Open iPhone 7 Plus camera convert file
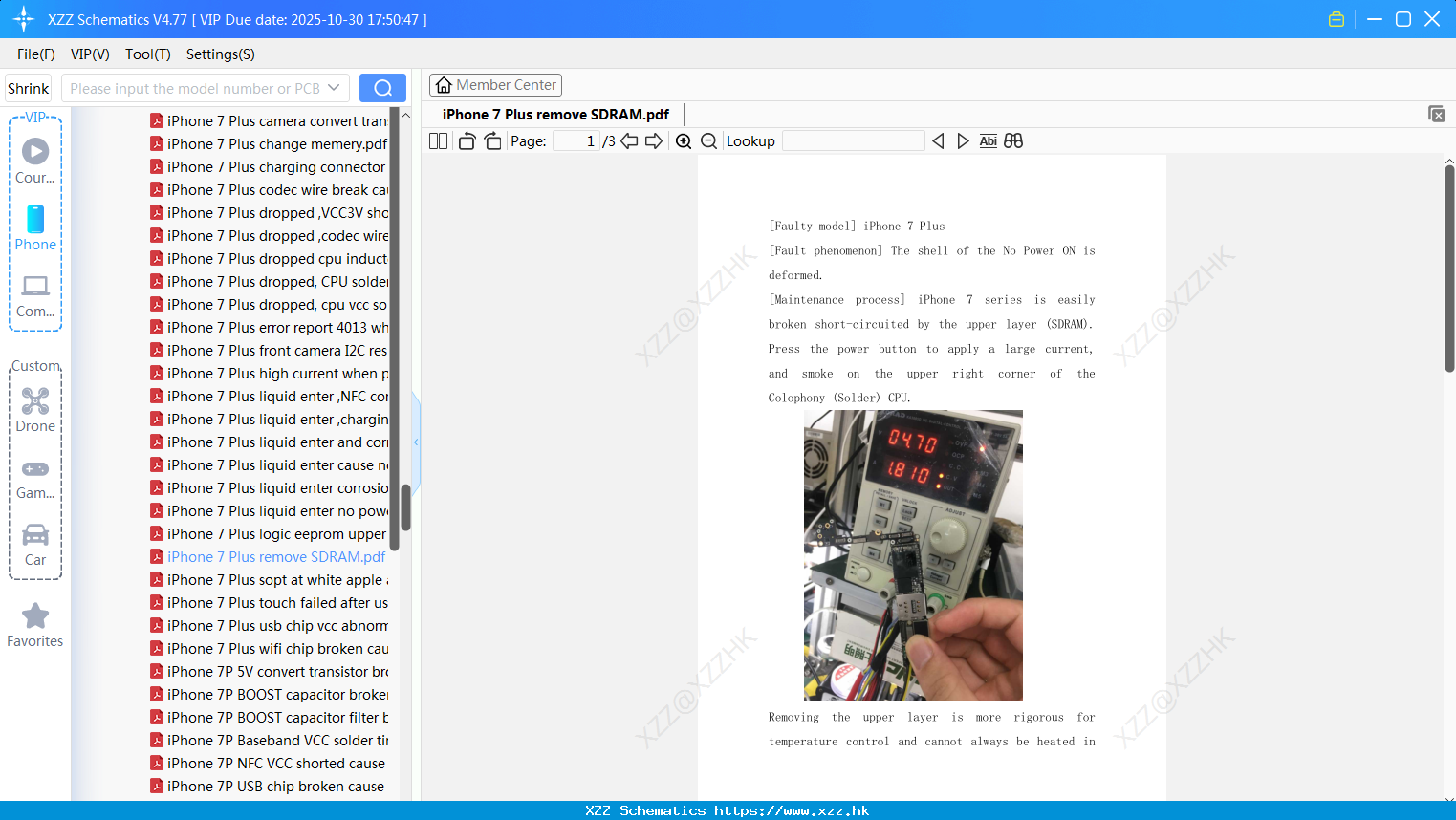The height and width of the screenshot is (820, 1456). 269,121
